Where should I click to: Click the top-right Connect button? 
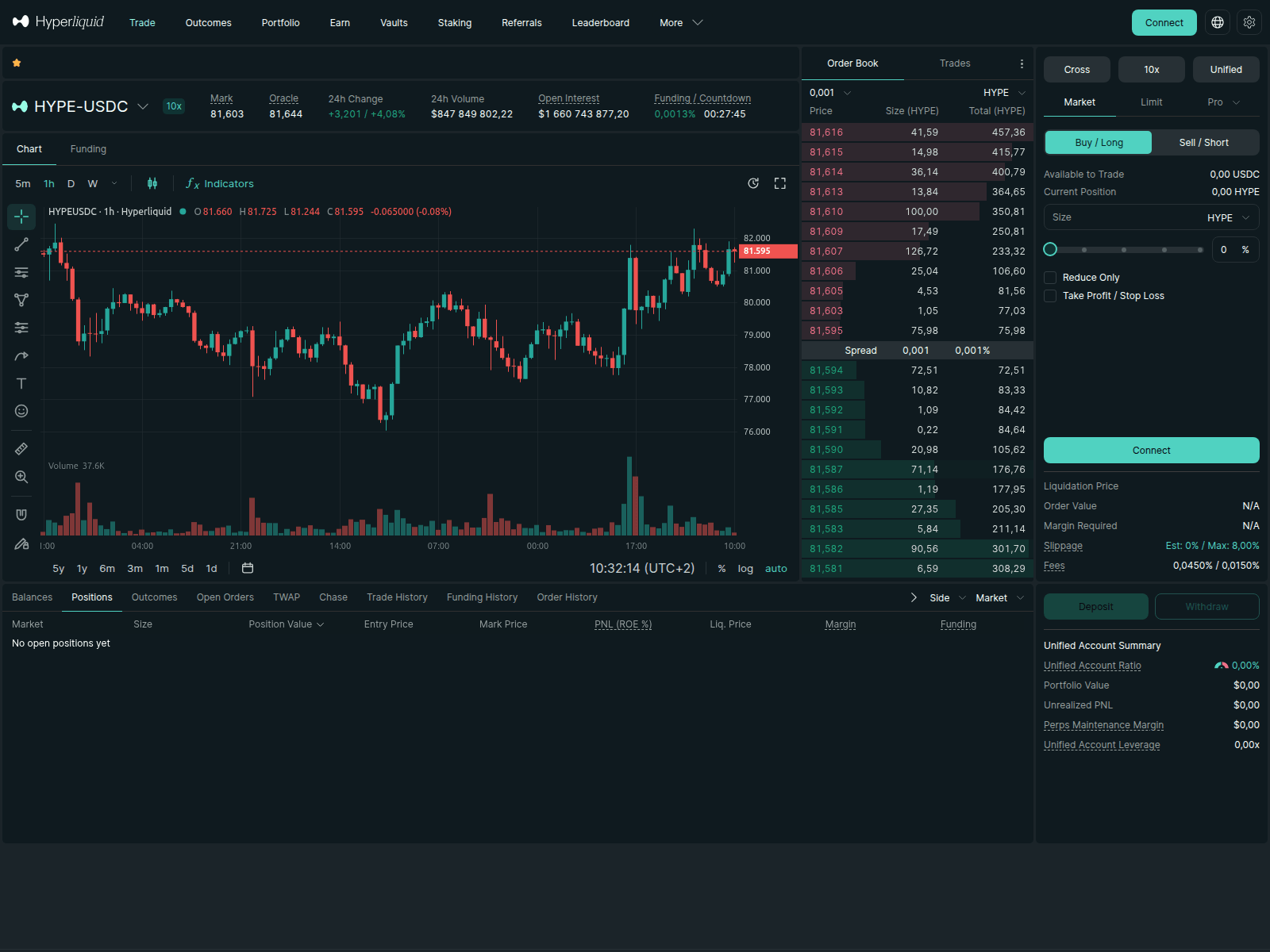pyautogui.click(x=1164, y=22)
